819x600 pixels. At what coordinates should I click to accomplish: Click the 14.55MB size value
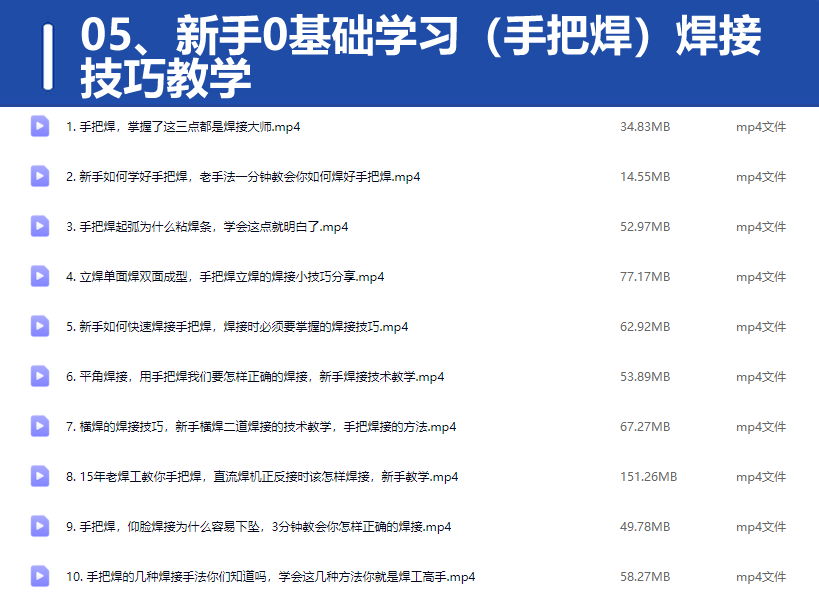pos(645,177)
